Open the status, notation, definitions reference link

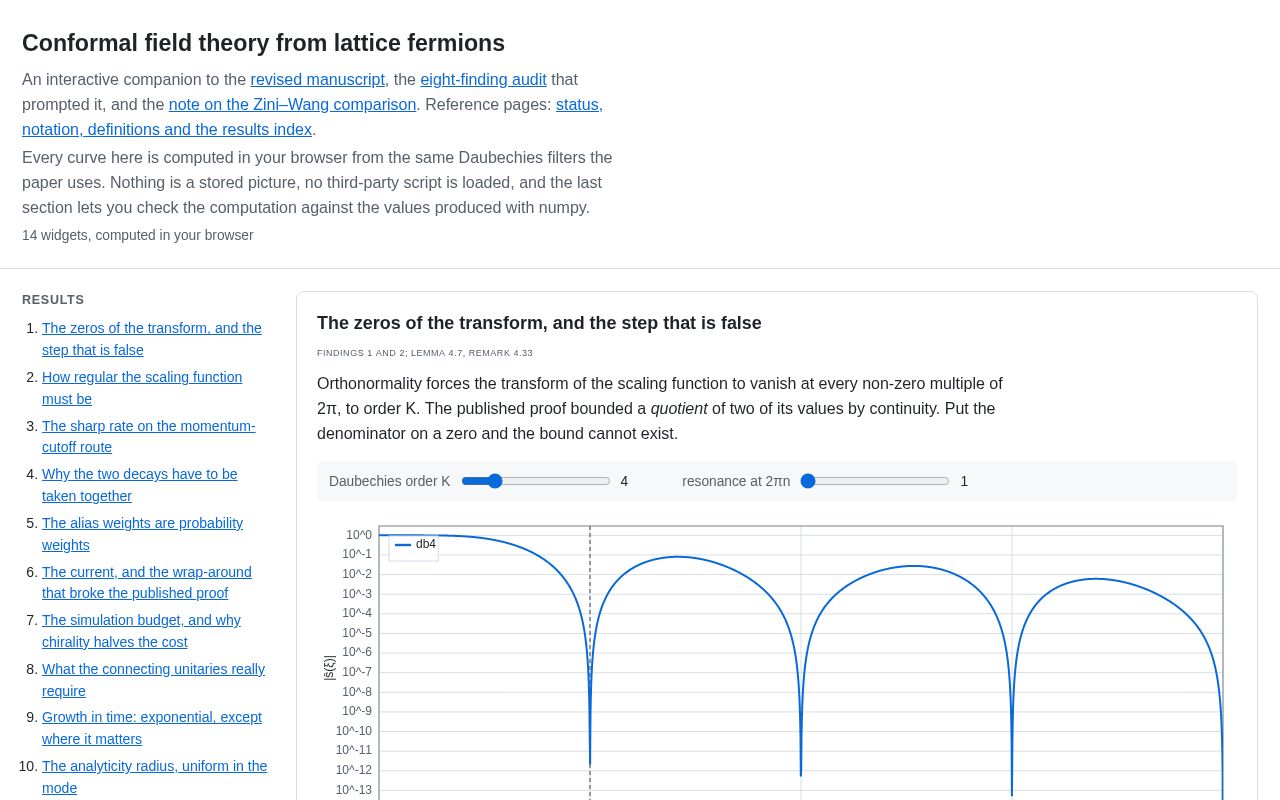coord(312,117)
